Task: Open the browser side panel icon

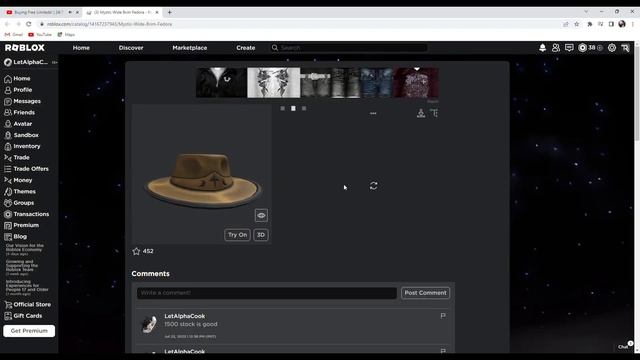Action: coord(611,24)
